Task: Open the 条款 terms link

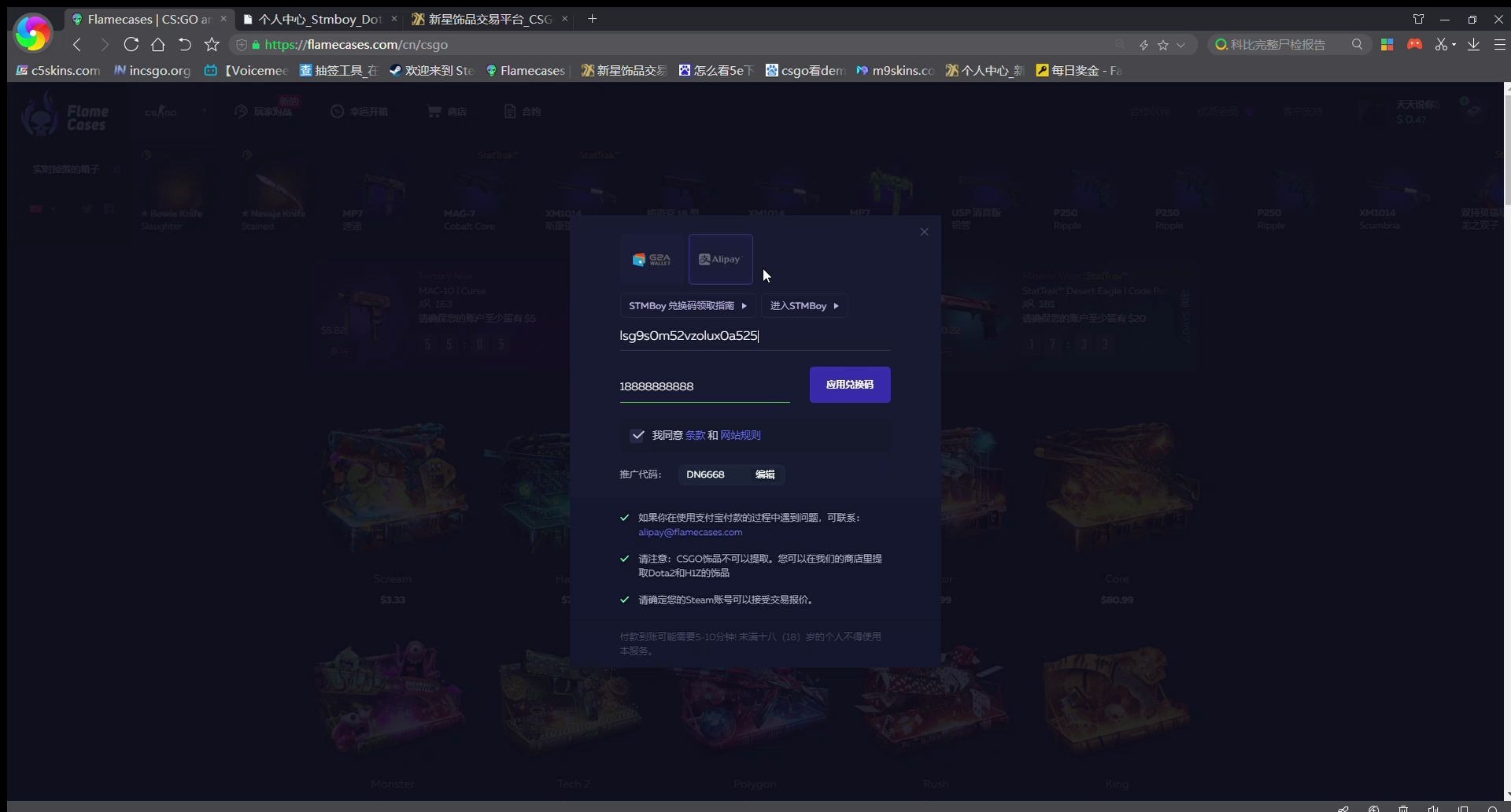Action: pos(695,435)
